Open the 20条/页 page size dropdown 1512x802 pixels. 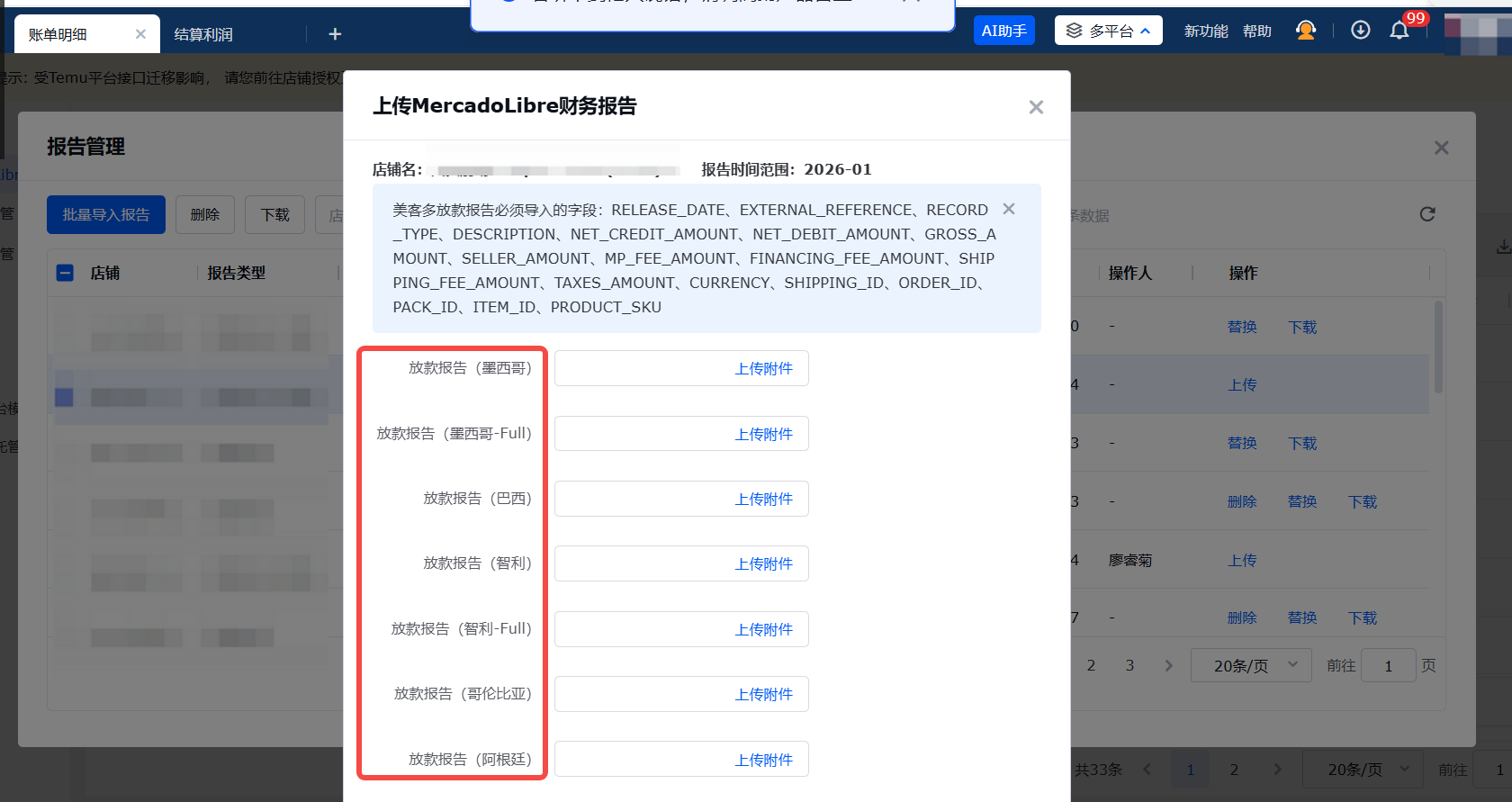(1250, 666)
